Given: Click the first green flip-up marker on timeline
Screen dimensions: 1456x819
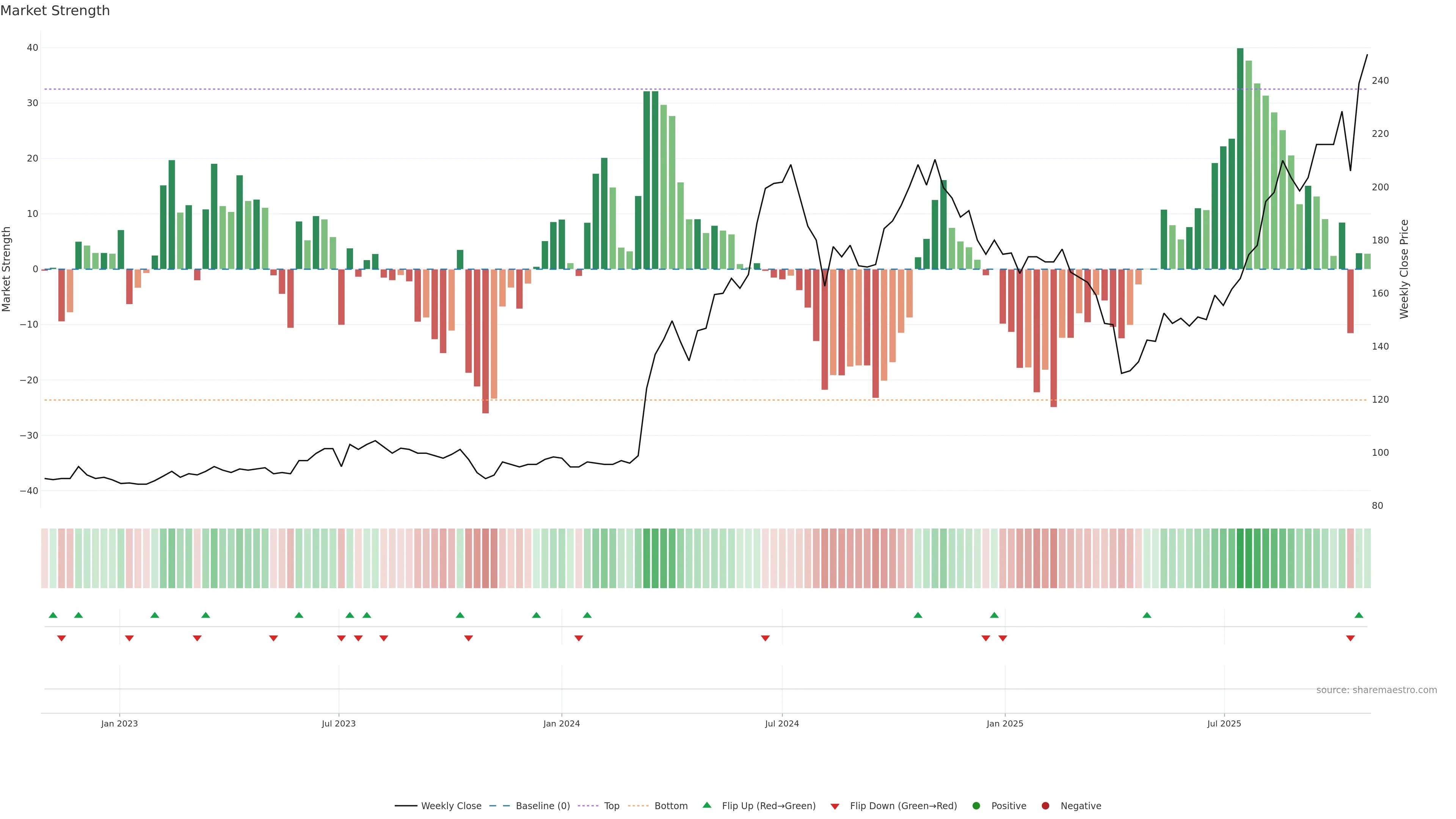Looking at the screenshot, I should (x=53, y=615).
